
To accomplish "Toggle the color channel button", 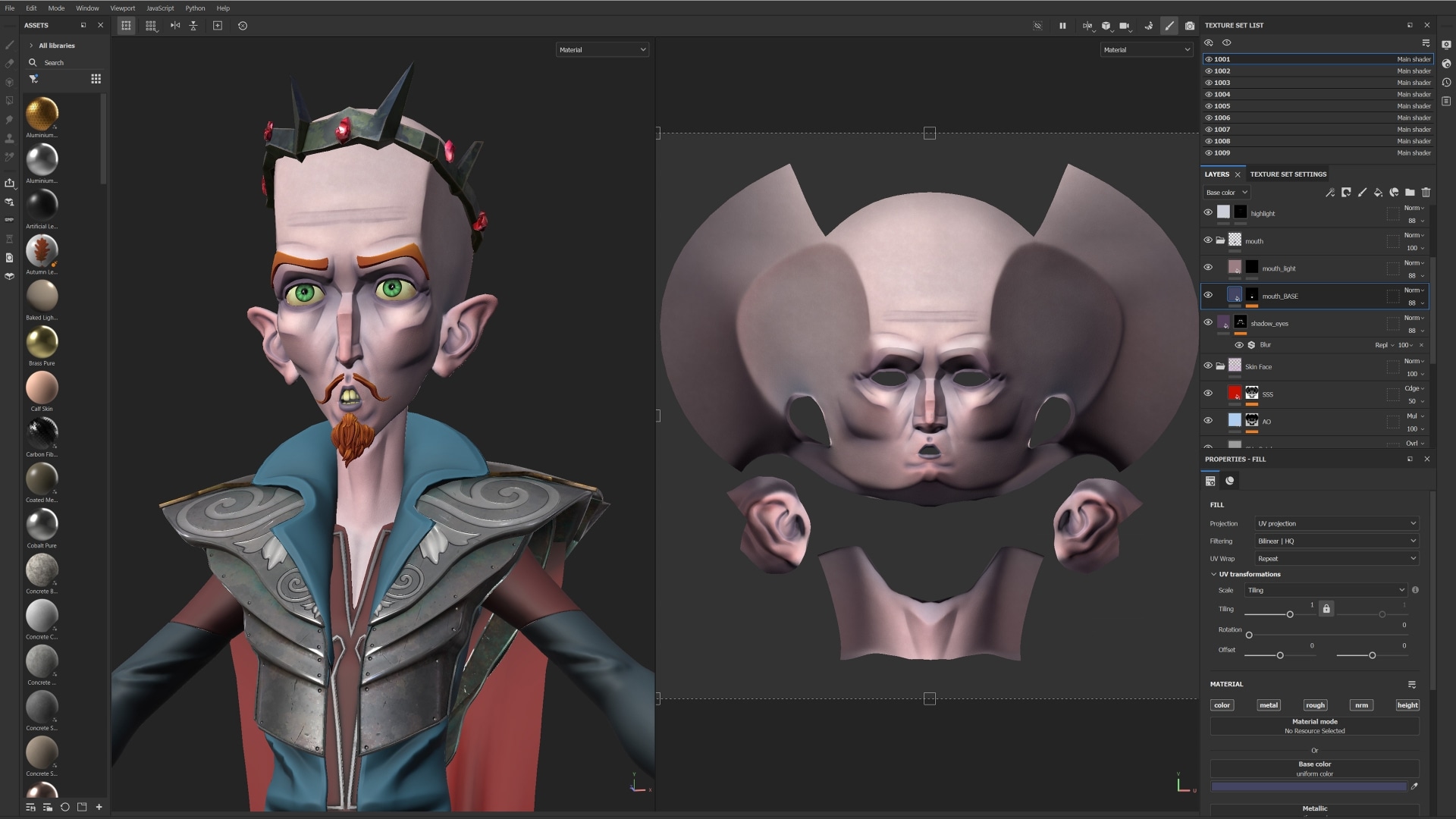I will point(1222,705).
